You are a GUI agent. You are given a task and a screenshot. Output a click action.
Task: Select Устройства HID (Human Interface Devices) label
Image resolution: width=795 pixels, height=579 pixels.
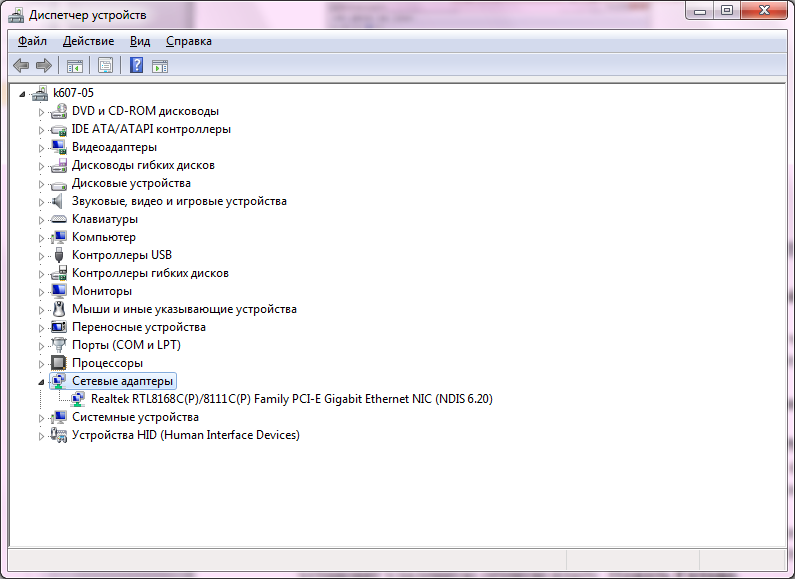coord(186,435)
